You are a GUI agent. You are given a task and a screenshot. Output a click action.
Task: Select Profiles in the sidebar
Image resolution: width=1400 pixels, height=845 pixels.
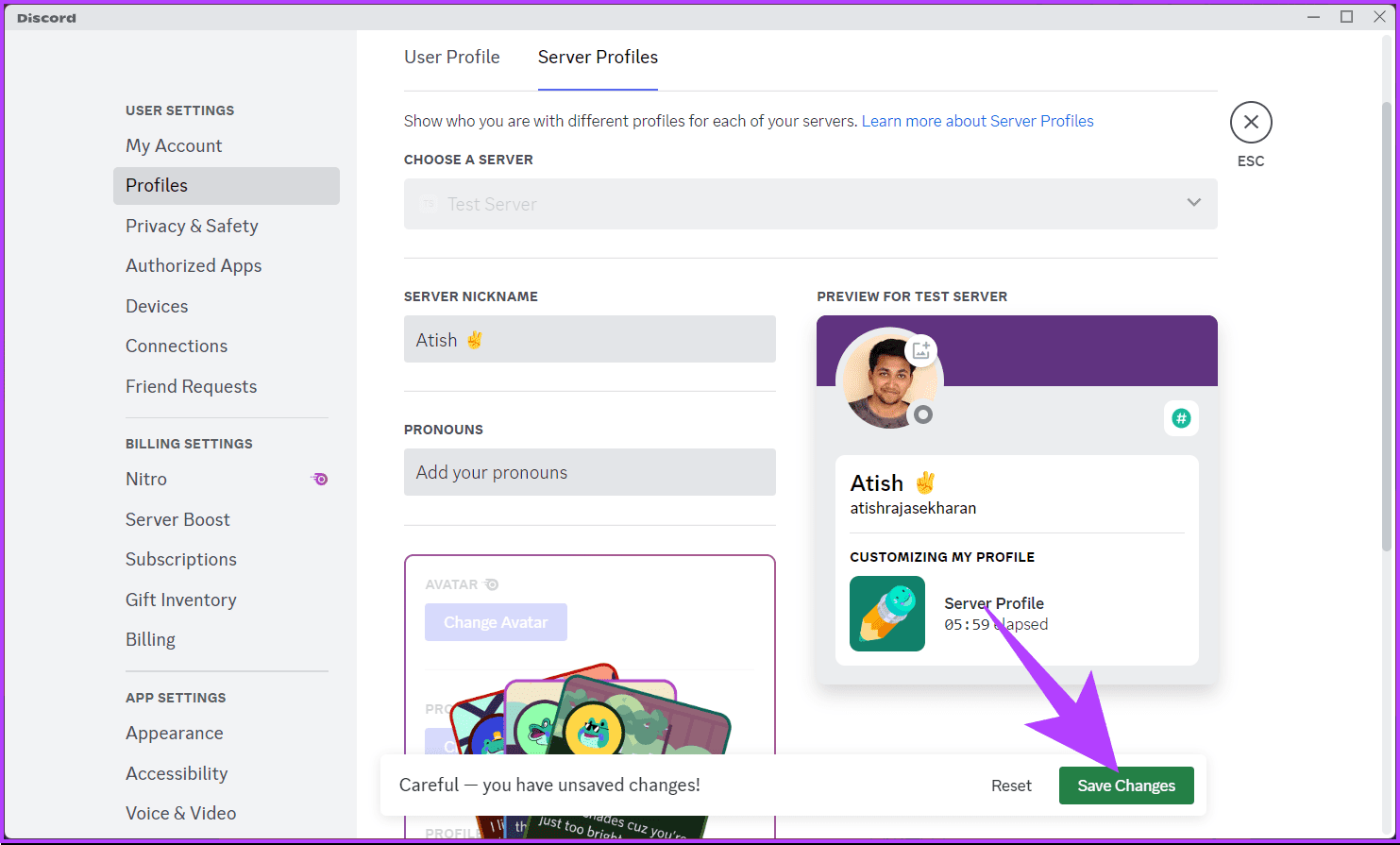(x=227, y=185)
